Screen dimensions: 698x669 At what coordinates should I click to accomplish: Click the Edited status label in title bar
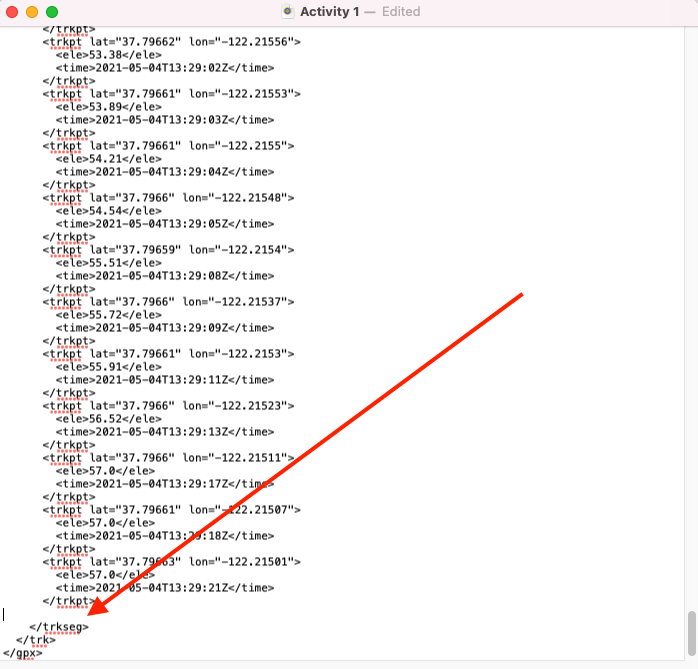(401, 12)
